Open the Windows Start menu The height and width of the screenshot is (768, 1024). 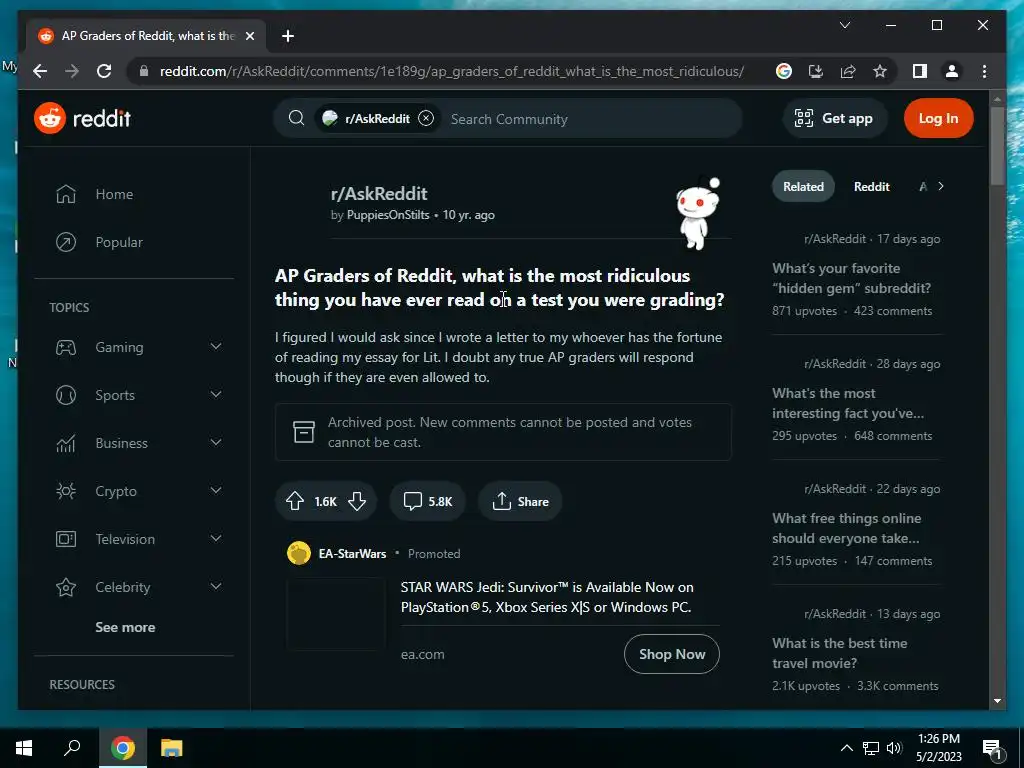point(24,748)
